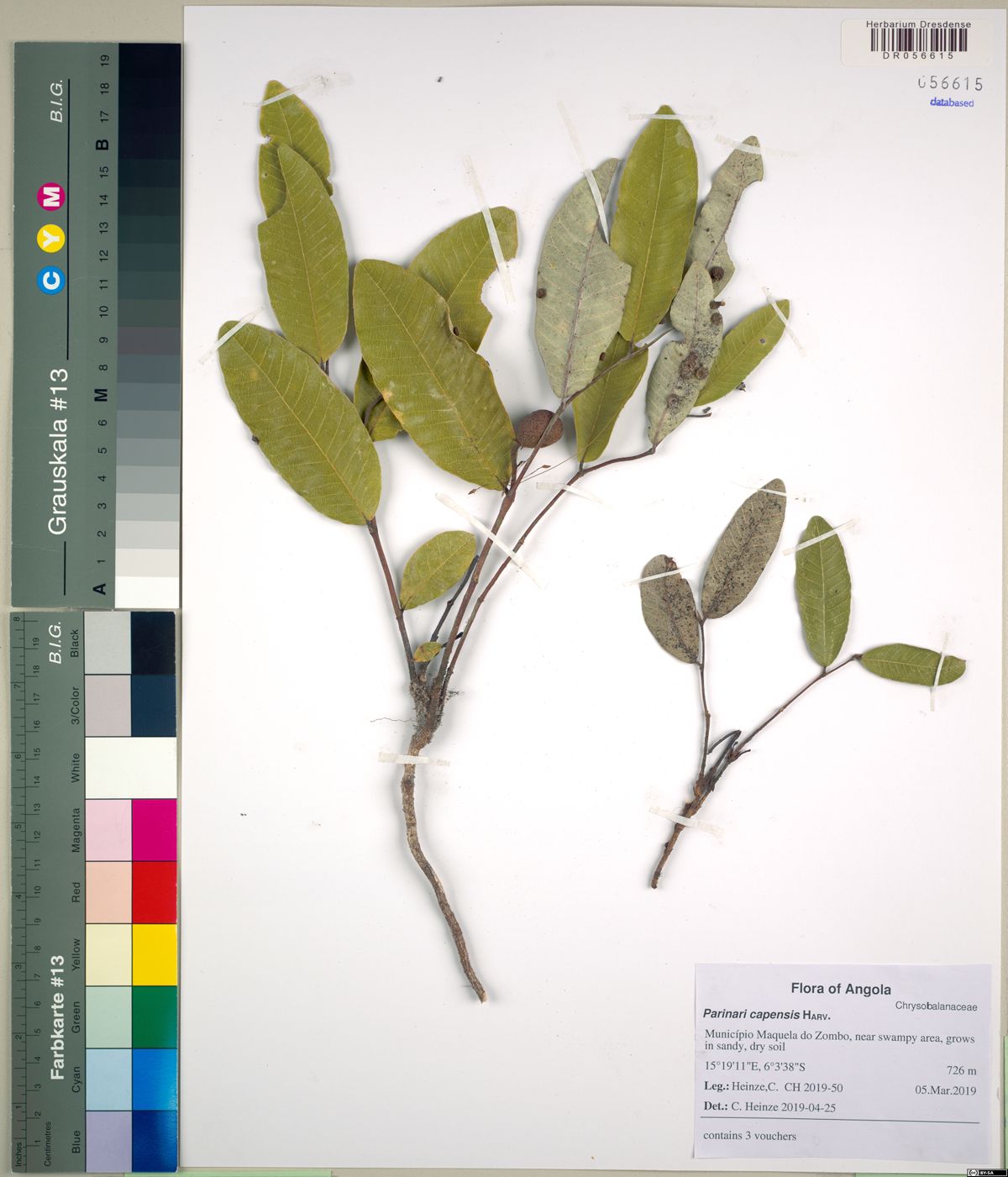1008x1177 pixels.
Task: Pick the light cyan swatch
Action: [x=108, y=1079]
